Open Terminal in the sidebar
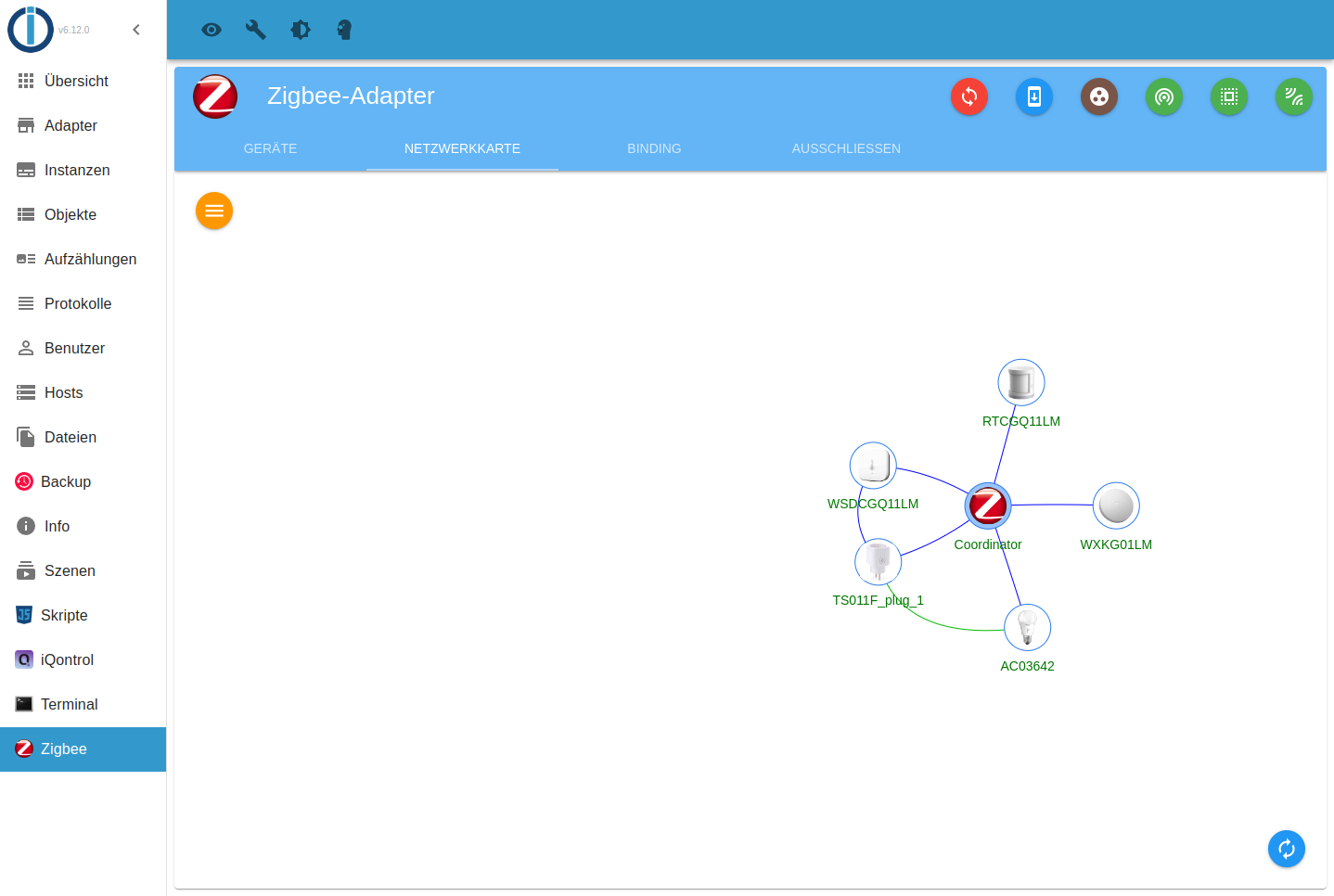The width and height of the screenshot is (1334, 896). tap(83, 705)
